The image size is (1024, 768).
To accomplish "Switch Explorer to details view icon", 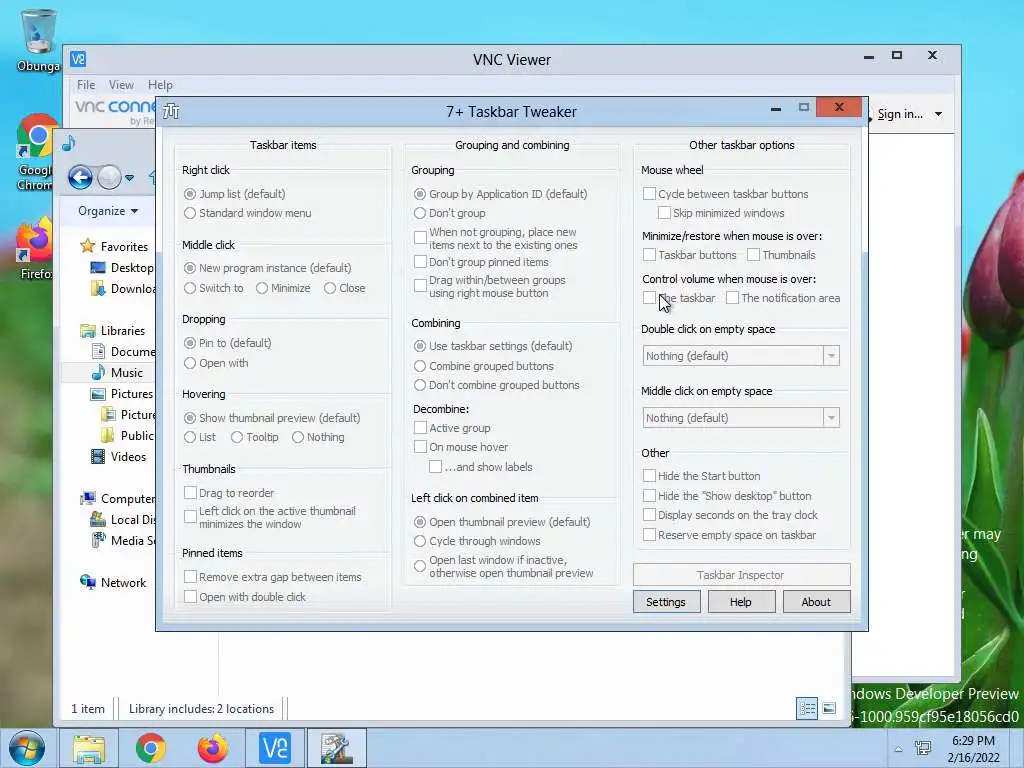I will point(807,708).
